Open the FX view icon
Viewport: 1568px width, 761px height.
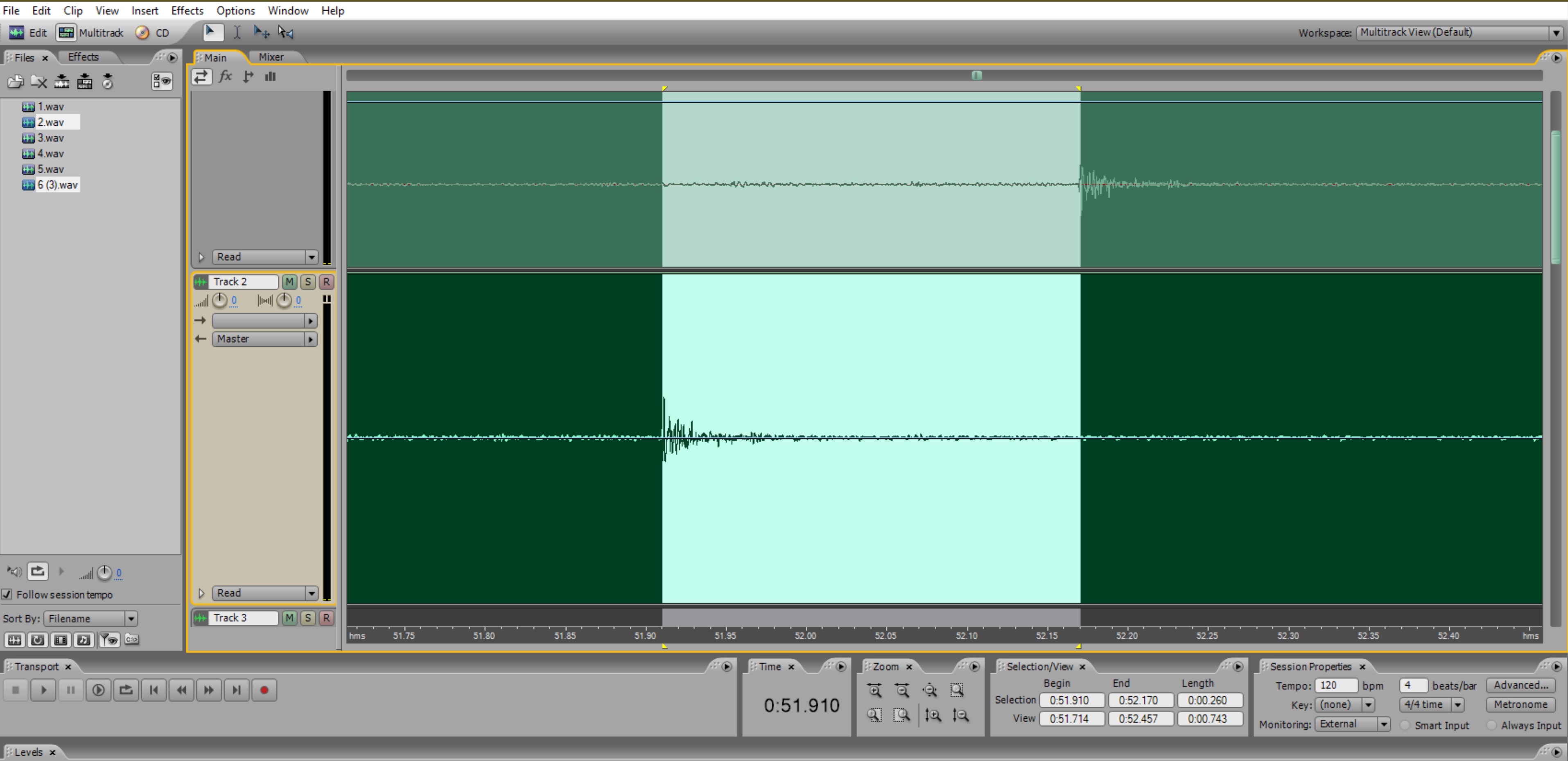point(225,77)
